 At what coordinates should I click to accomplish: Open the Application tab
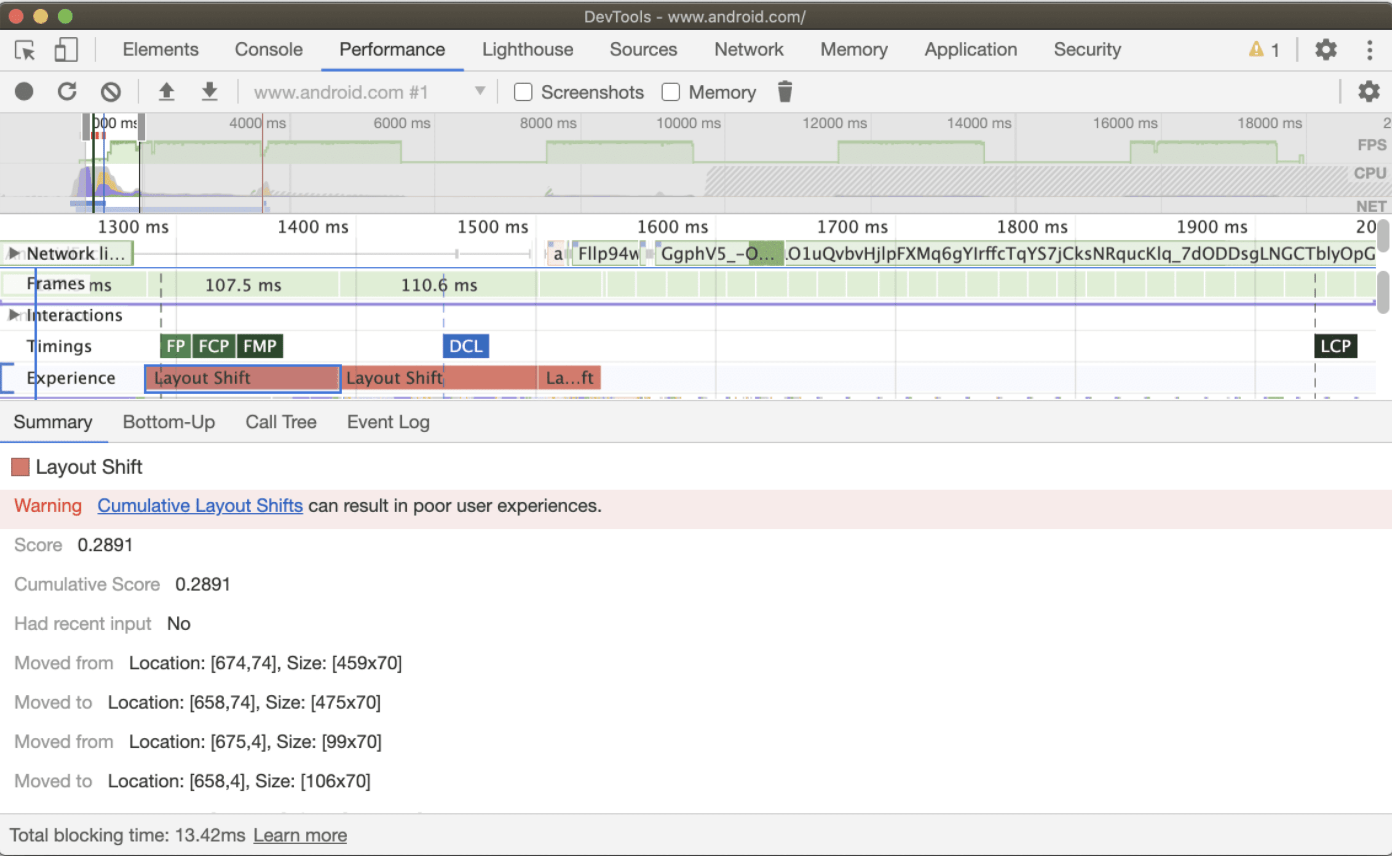pyautogui.click(x=971, y=50)
